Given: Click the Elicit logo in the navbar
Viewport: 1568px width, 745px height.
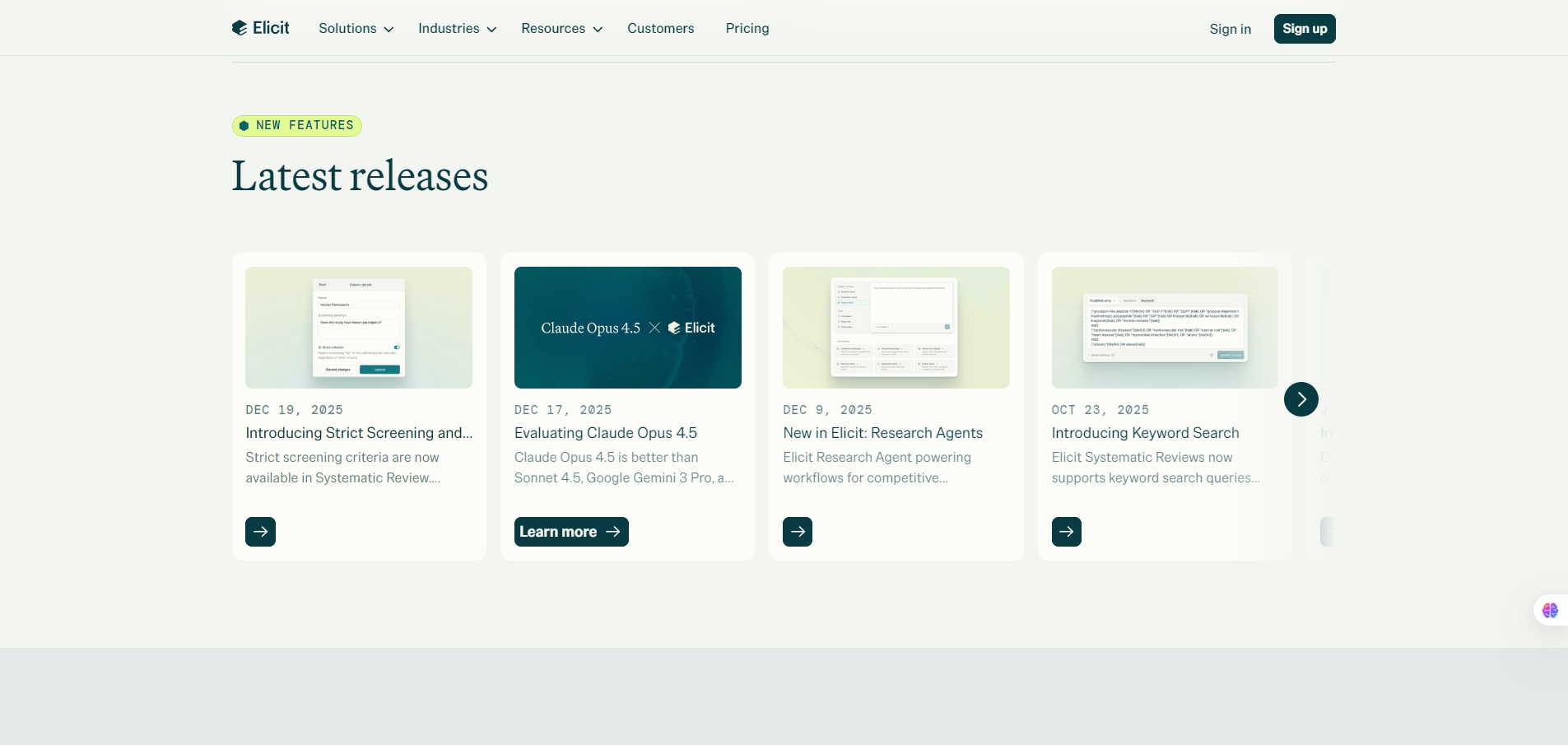Looking at the screenshot, I should tap(260, 28).
